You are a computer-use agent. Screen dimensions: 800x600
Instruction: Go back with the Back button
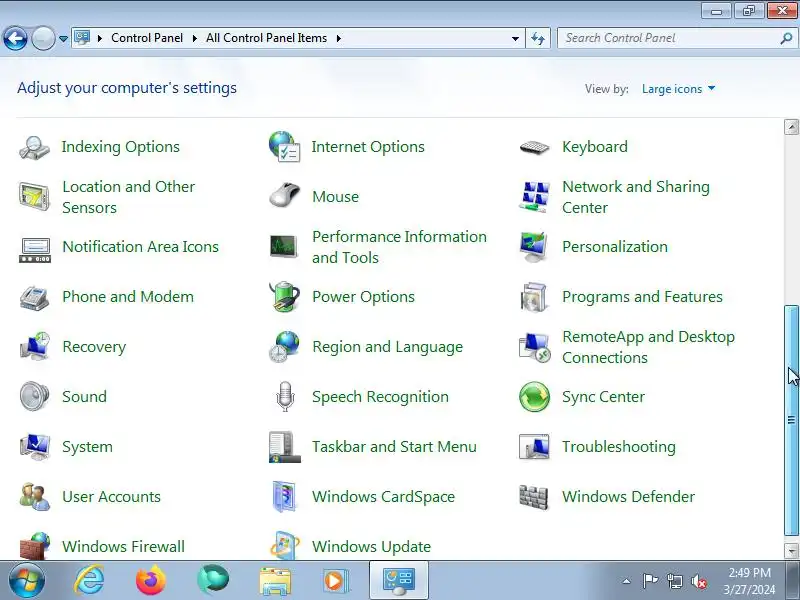click(15, 38)
